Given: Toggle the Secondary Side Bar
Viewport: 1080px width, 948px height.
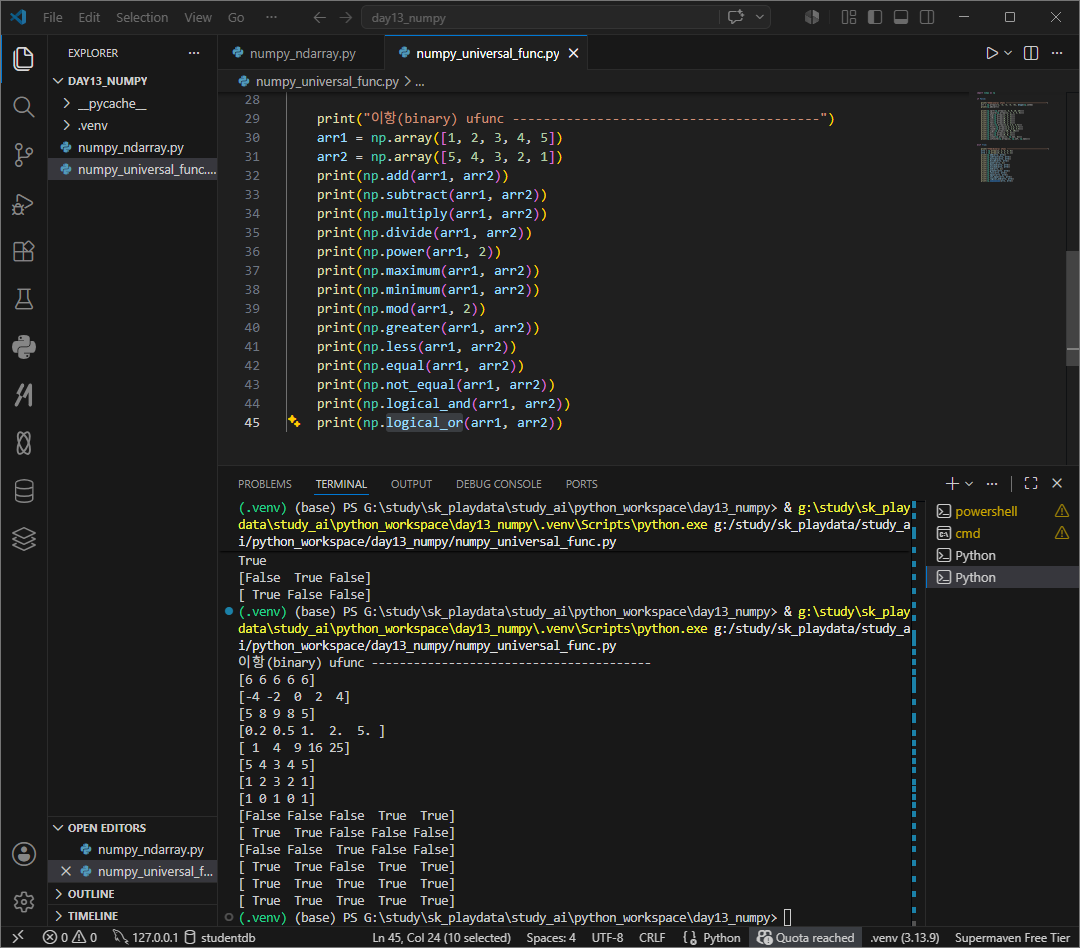Looking at the screenshot, I should tap(927, 17).
